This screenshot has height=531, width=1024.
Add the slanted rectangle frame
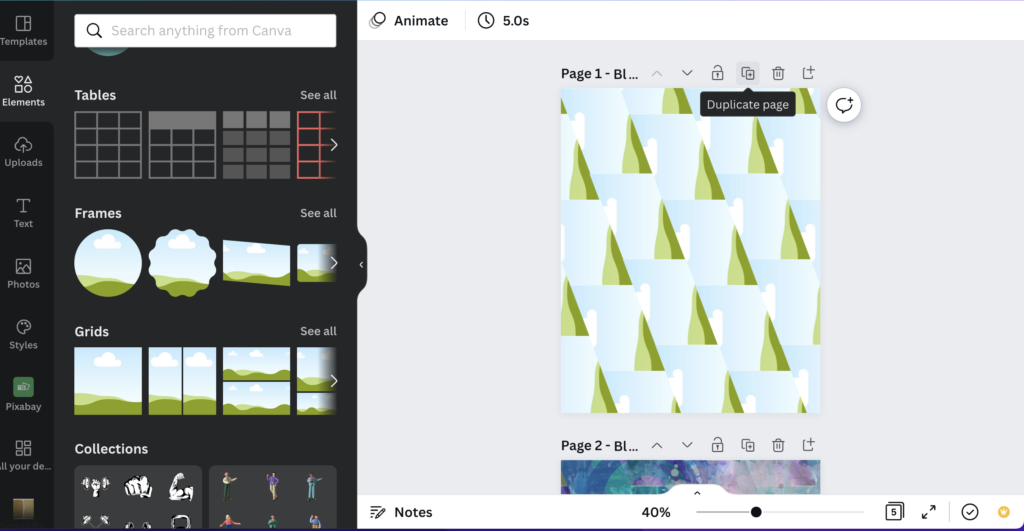tap(256, 263)
